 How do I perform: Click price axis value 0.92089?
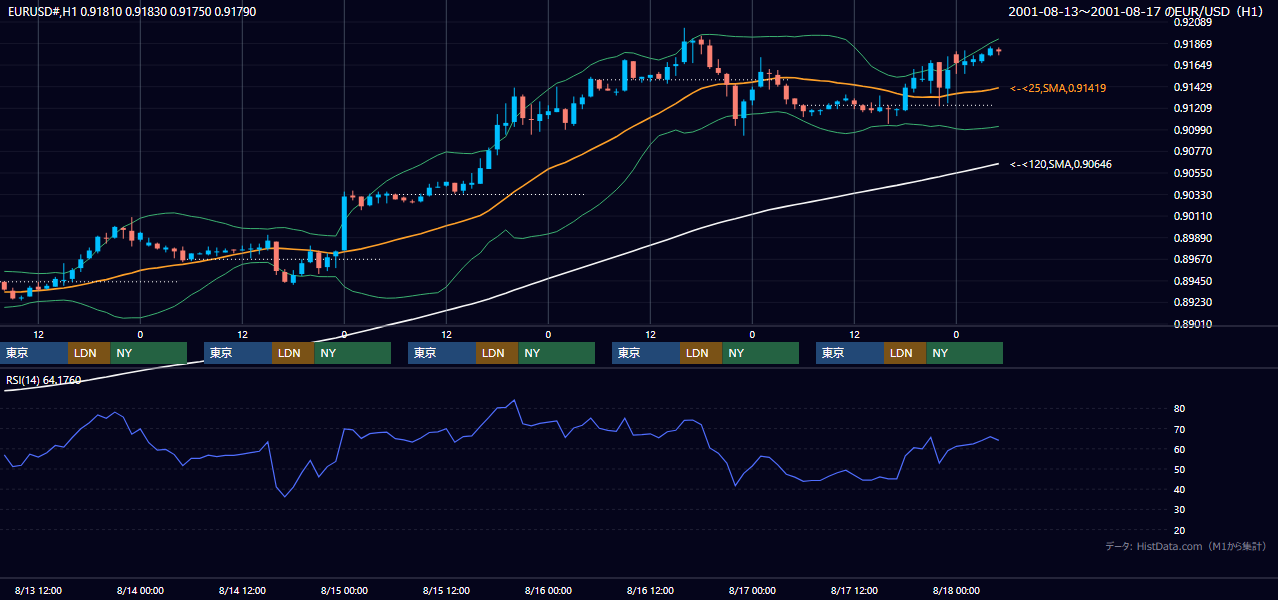[1192, 23]
